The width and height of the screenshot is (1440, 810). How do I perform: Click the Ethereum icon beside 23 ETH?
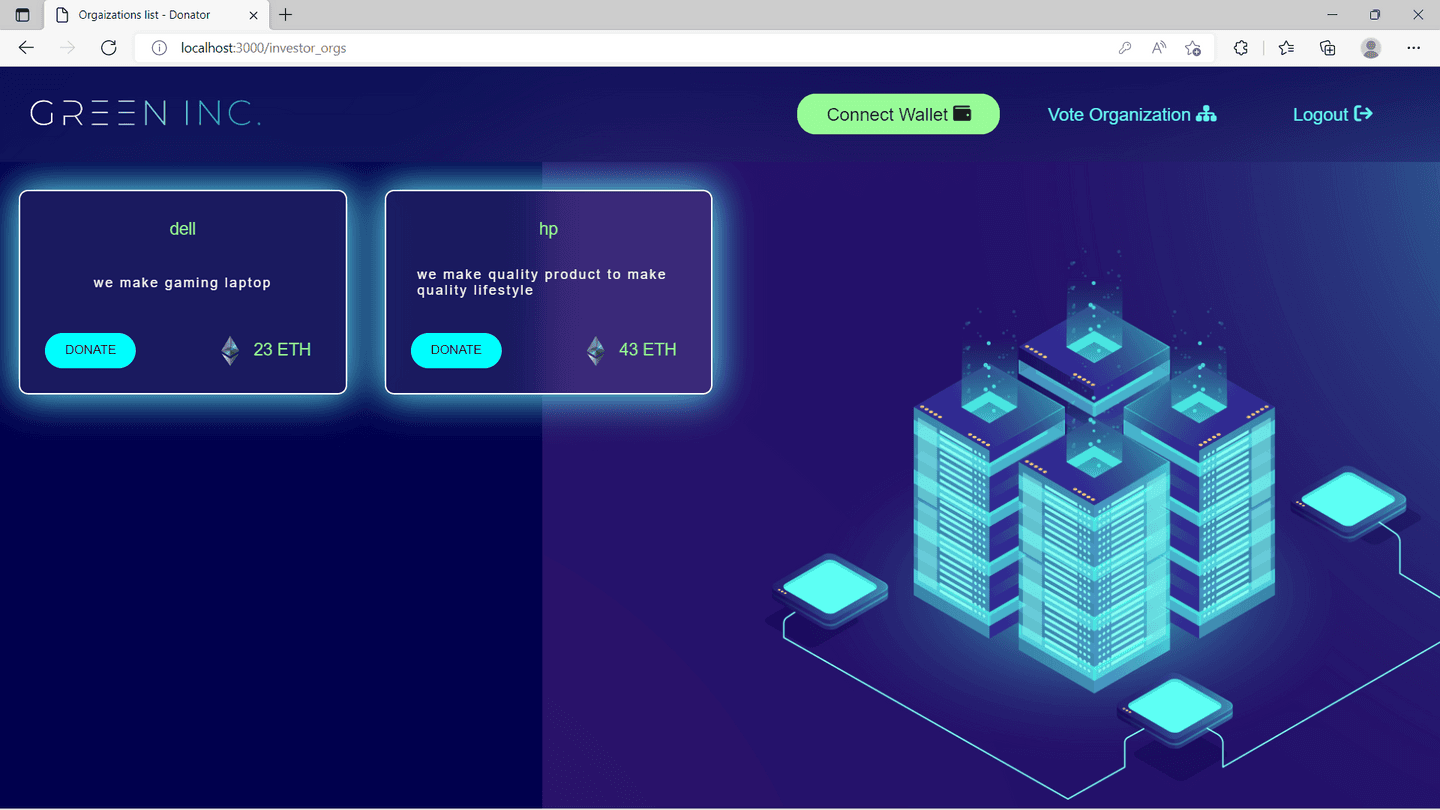point(230,350)
